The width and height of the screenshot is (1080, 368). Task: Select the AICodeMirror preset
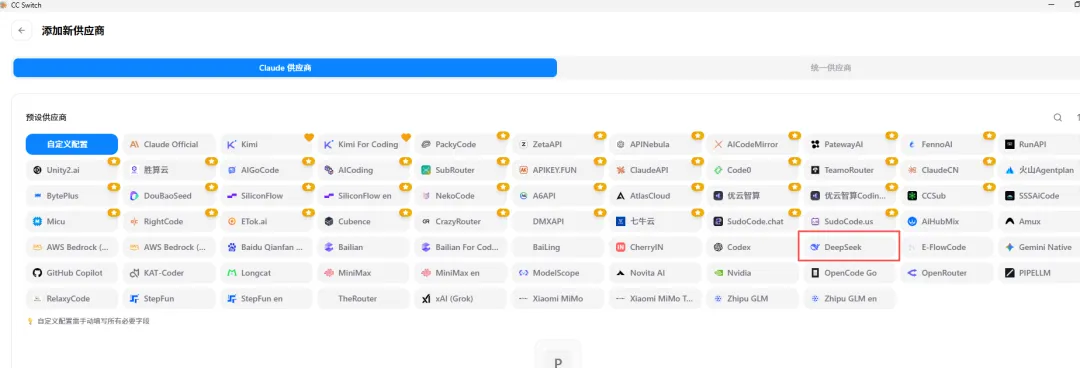pyautogui.click(x=753, y=145)
